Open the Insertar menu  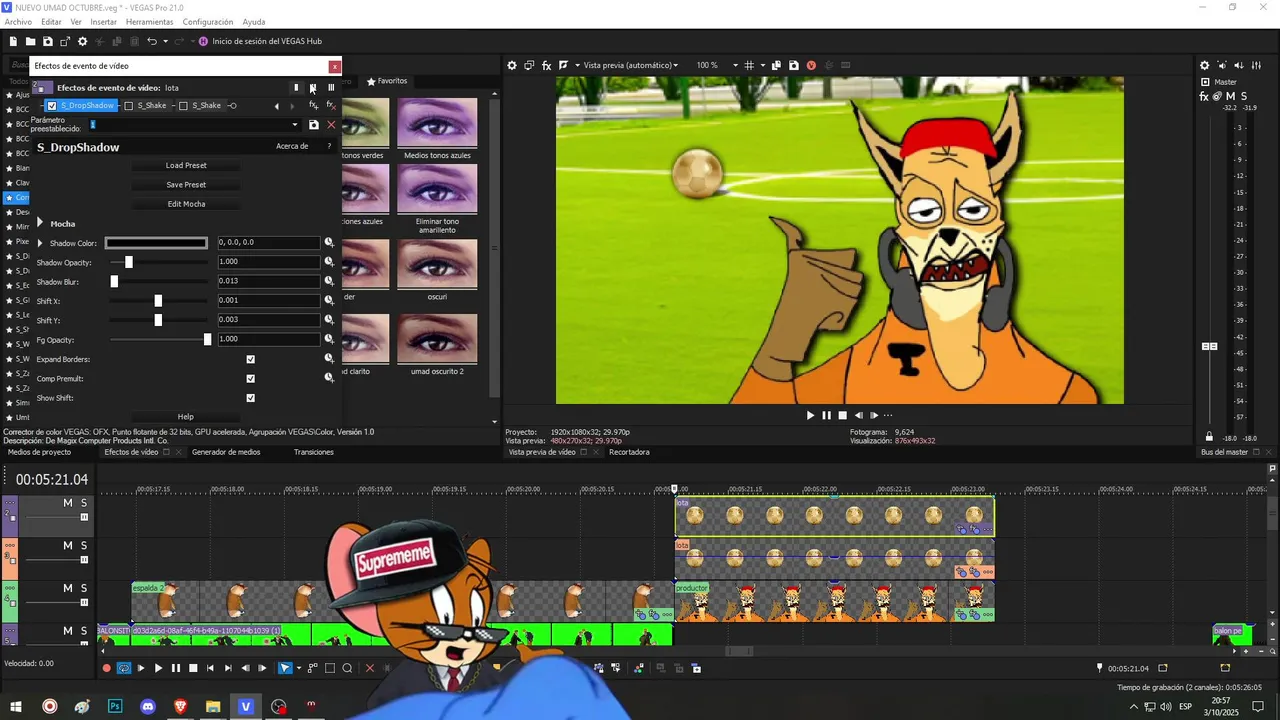point(103,22)
